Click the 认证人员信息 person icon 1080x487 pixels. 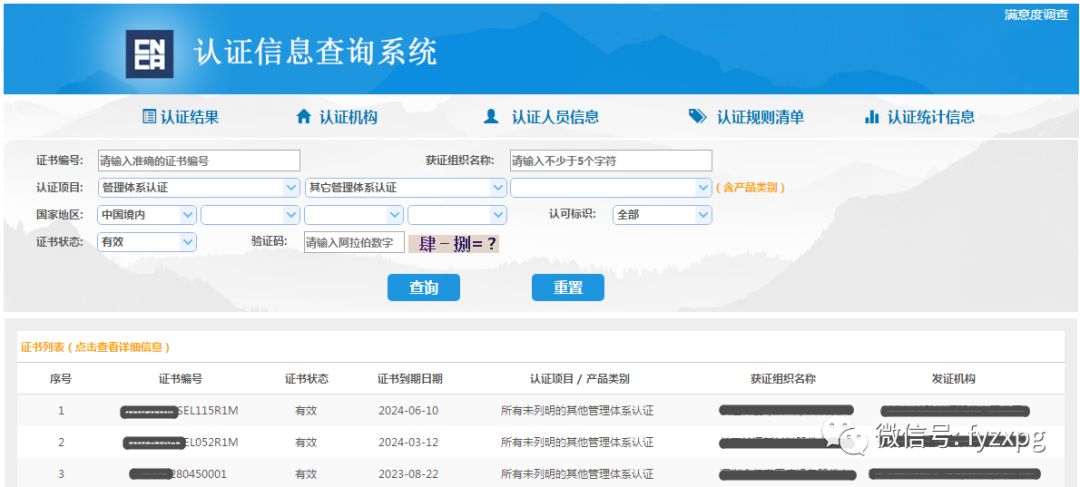491,117
